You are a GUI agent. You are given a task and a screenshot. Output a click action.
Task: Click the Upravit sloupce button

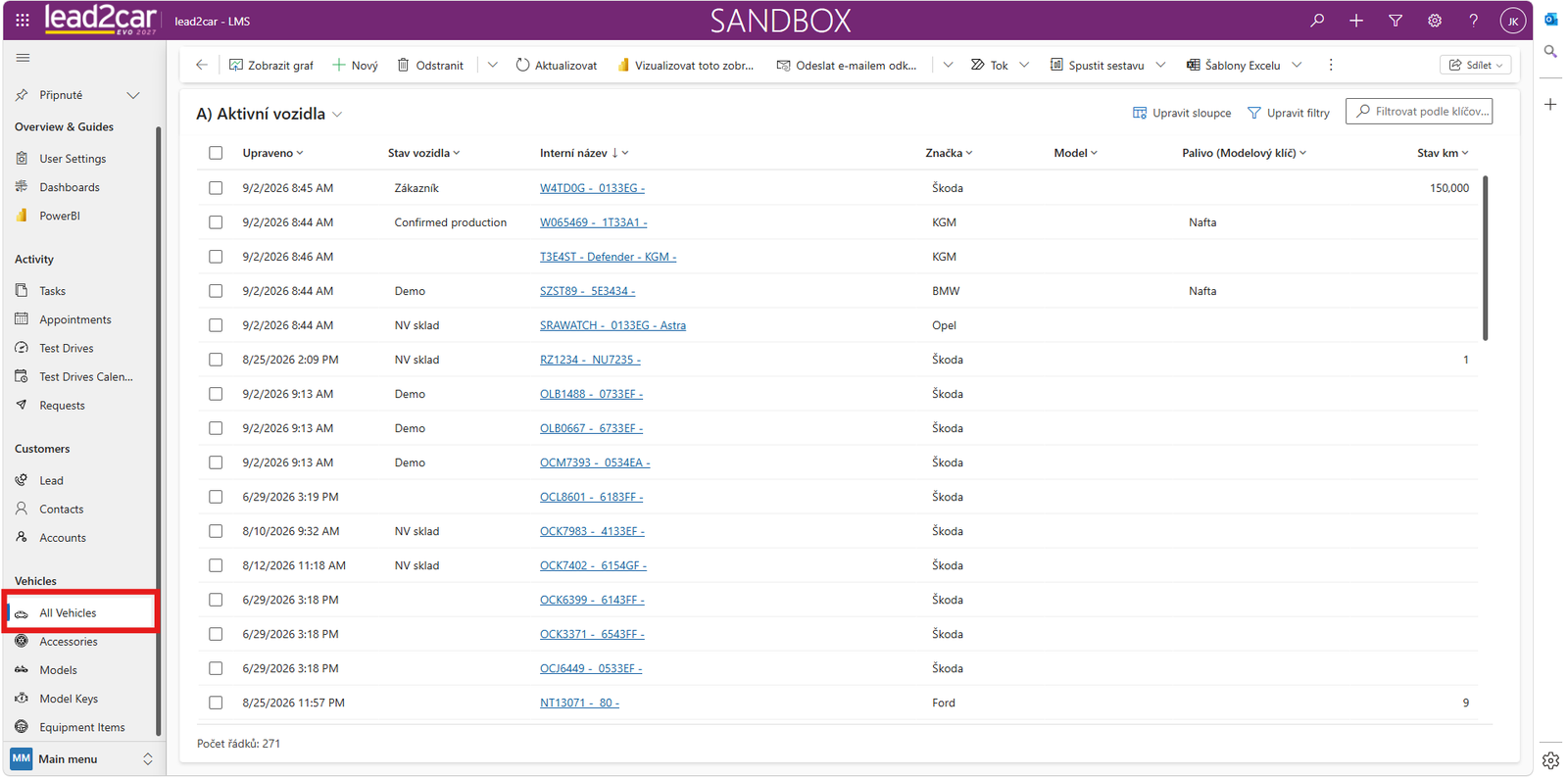[1182, 113]
